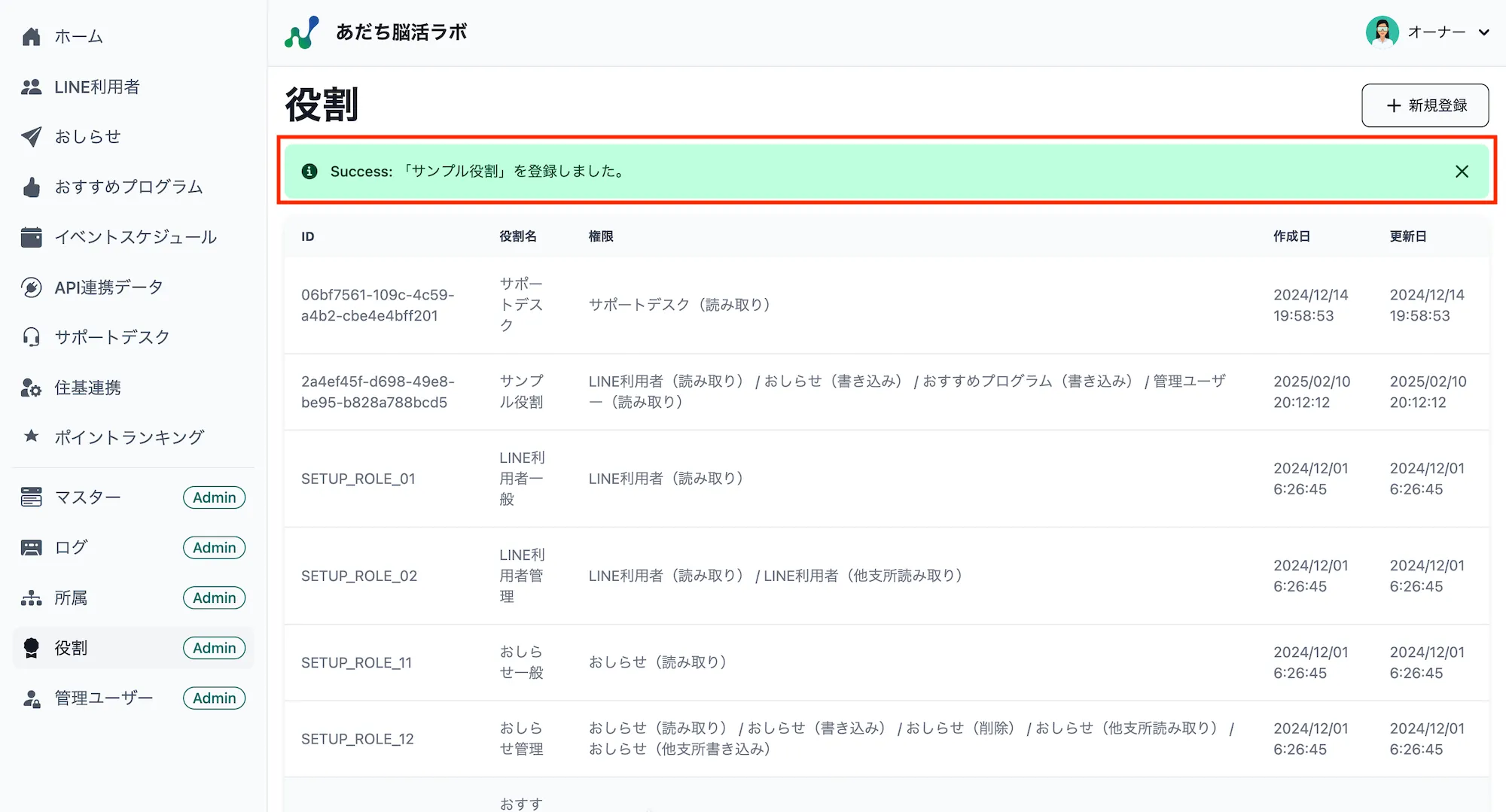1506x812 pixels.
Task: Select the ホーム home icon
Action: click(x=31, y=35)
